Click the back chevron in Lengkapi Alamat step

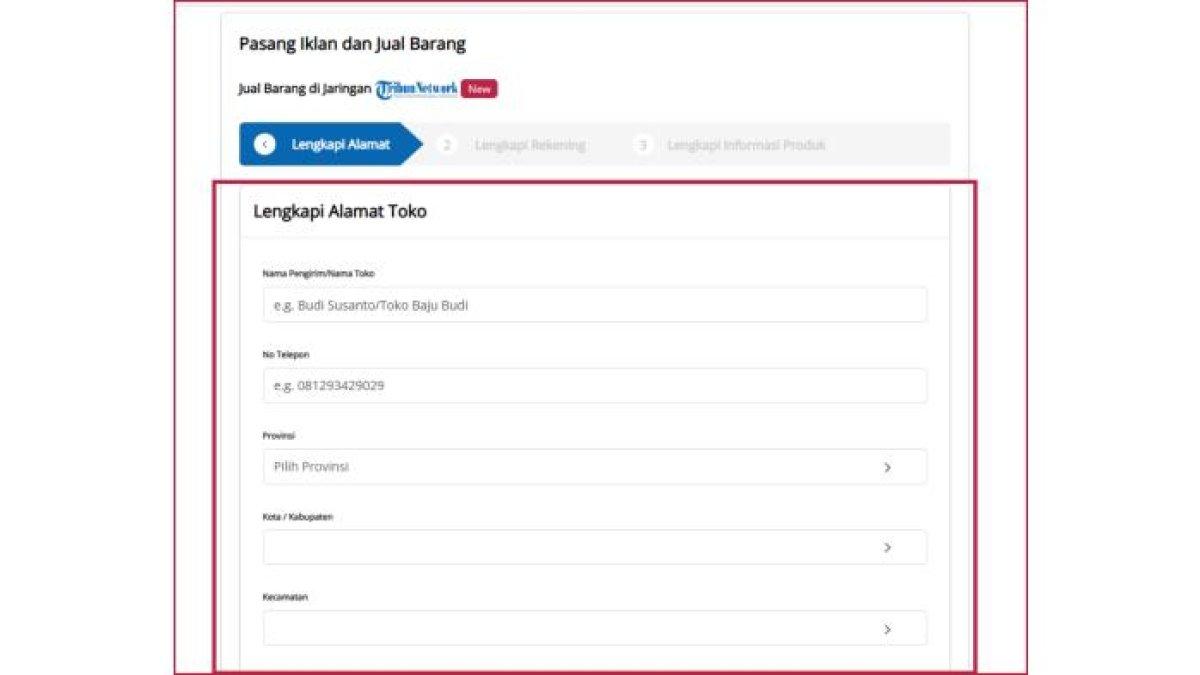click(263, 144)
